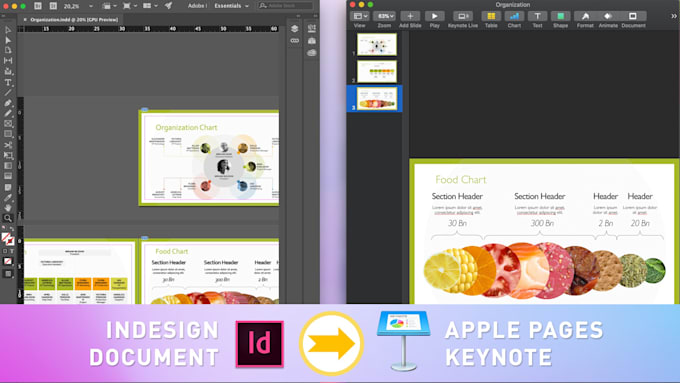Select the Eyedropper tool in InDesign

(8, 198)
